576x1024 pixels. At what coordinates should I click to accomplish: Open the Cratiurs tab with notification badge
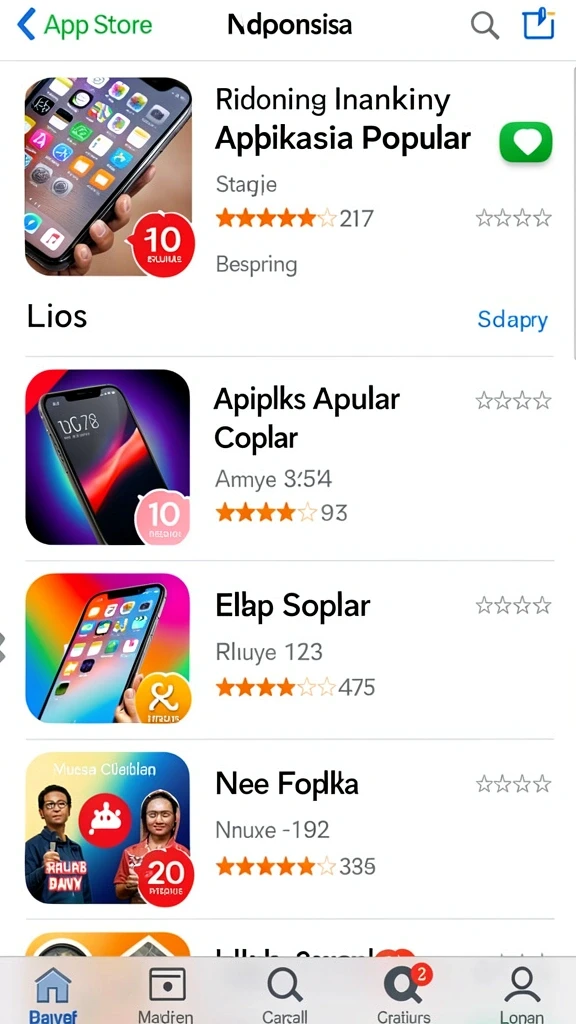coord(404,995)
